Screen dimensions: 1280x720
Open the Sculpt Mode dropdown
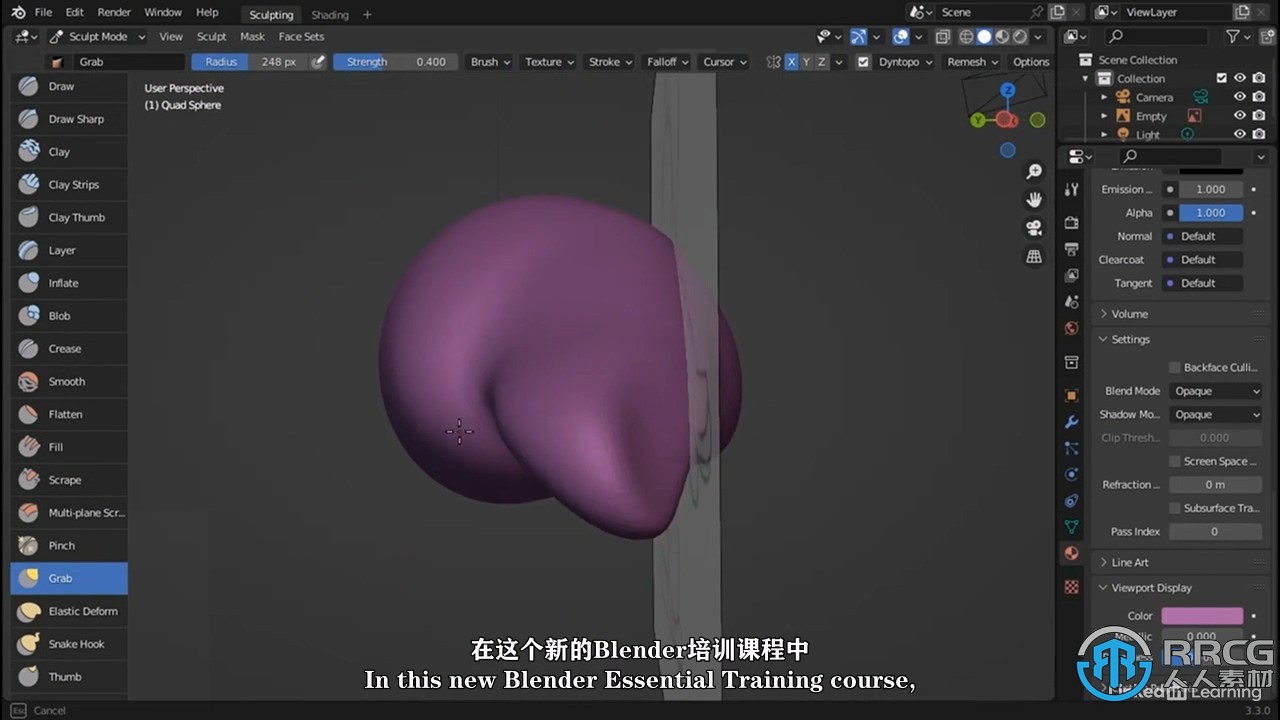coord(98,36)
